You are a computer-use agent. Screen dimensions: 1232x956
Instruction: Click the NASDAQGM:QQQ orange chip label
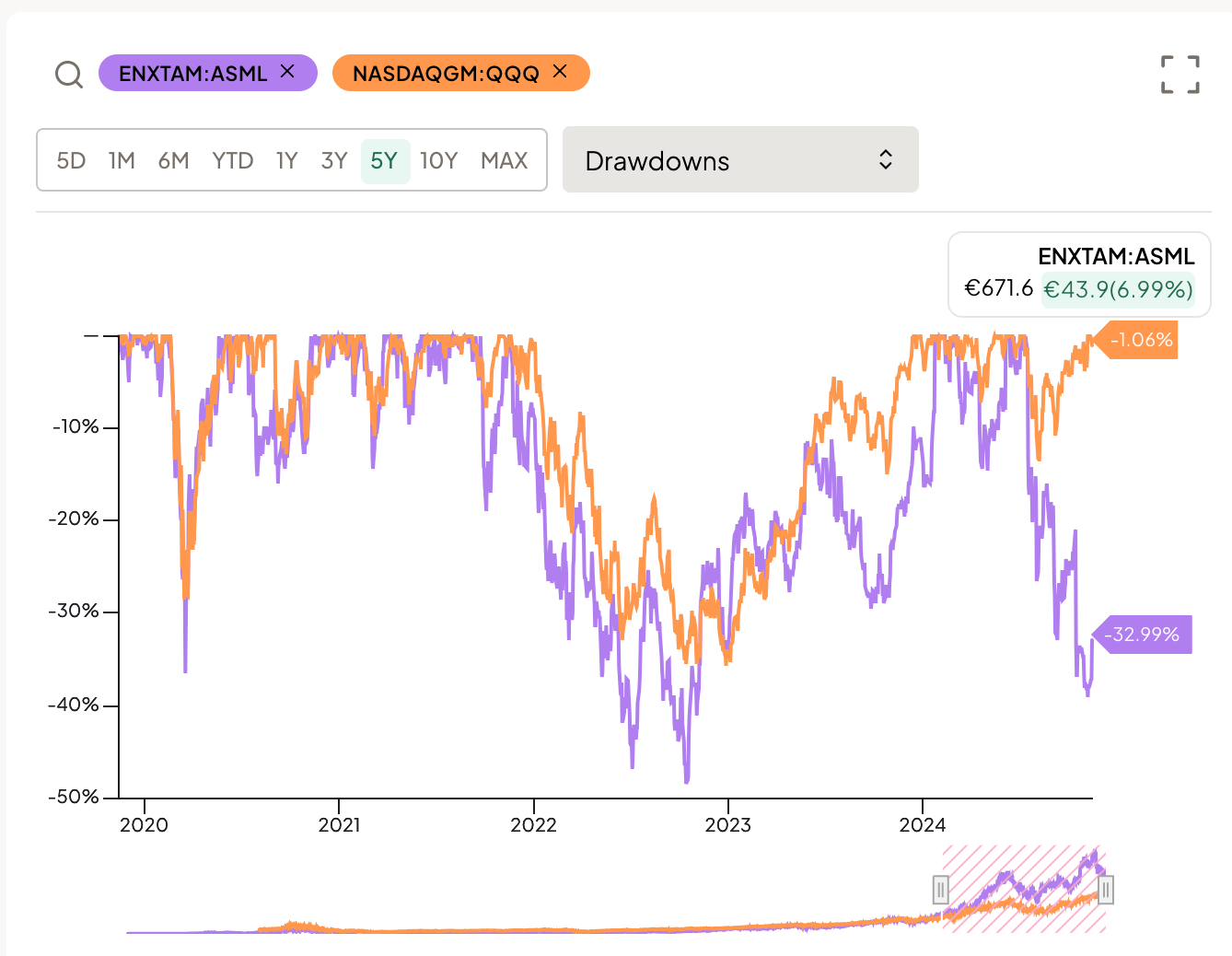[x=446, y=74]
